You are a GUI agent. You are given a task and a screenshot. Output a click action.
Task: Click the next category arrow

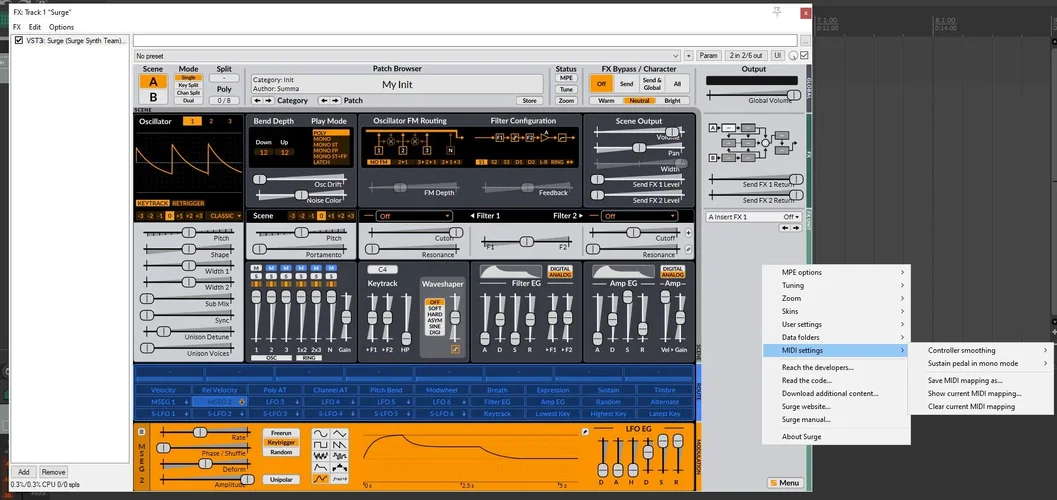[268, 101]
